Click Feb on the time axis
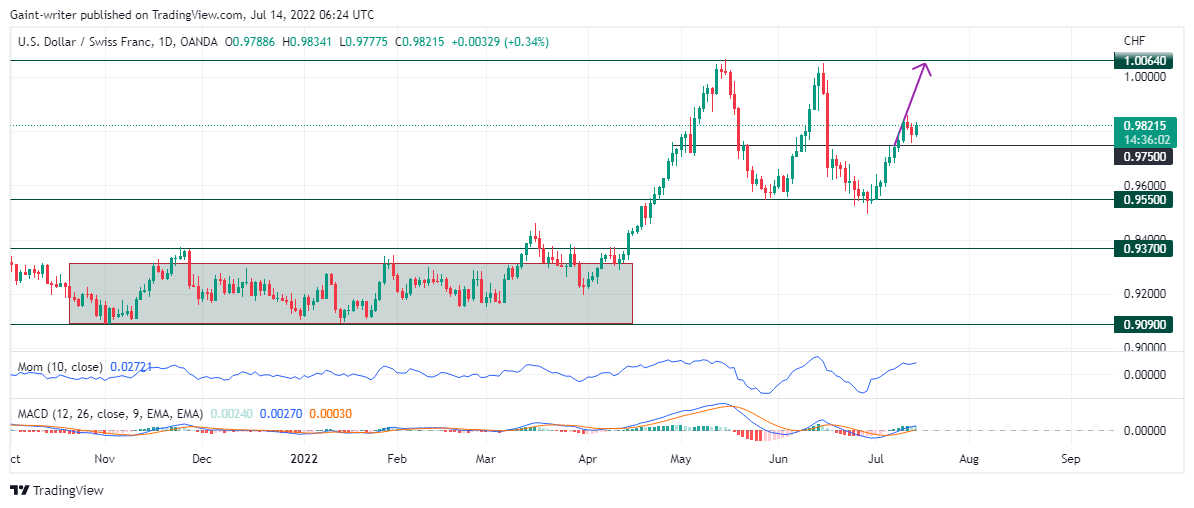The height and width of the screenshot is (508, 1194). (396, 459)
